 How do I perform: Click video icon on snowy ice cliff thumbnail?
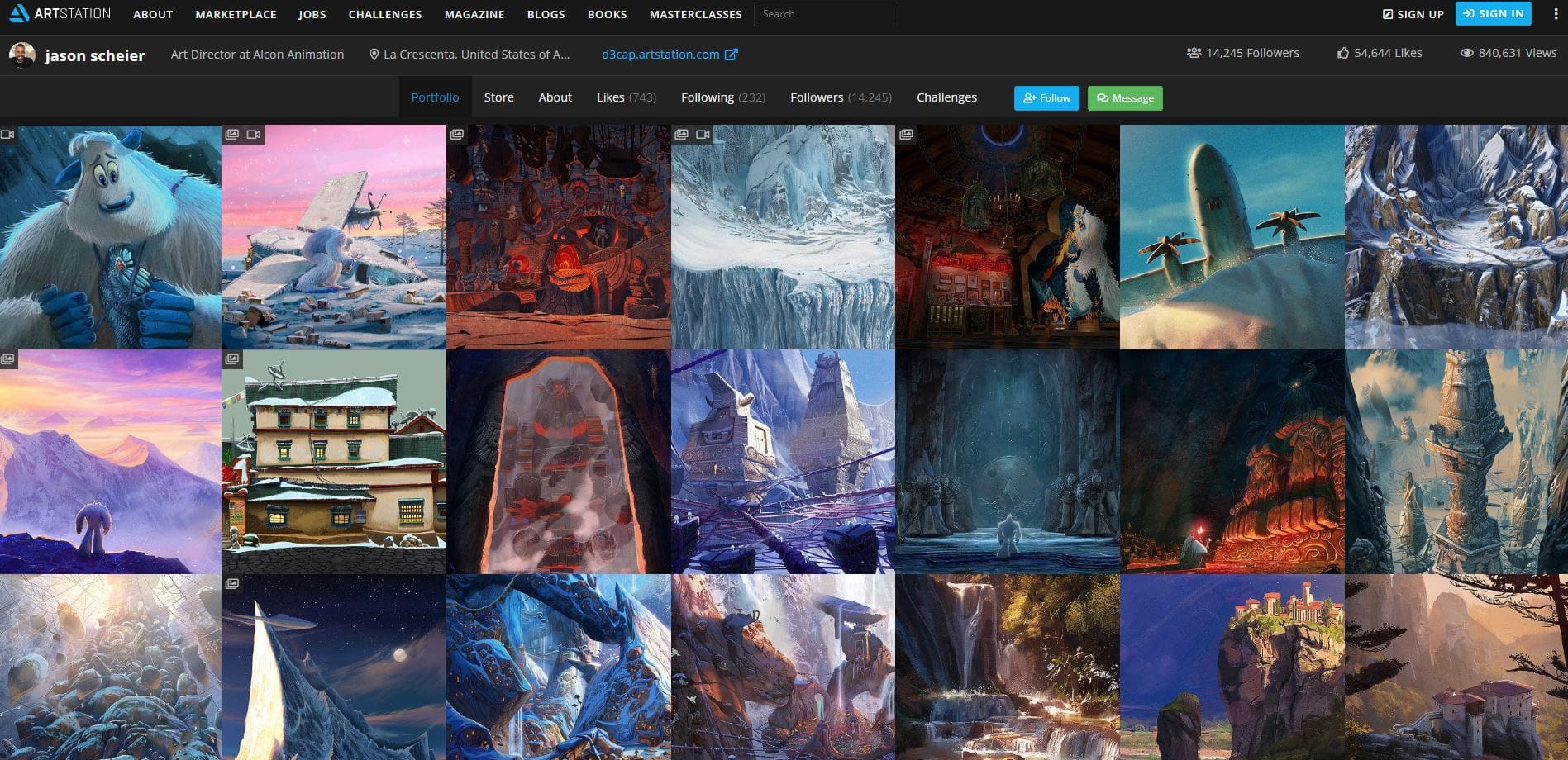tap(703, 134)
